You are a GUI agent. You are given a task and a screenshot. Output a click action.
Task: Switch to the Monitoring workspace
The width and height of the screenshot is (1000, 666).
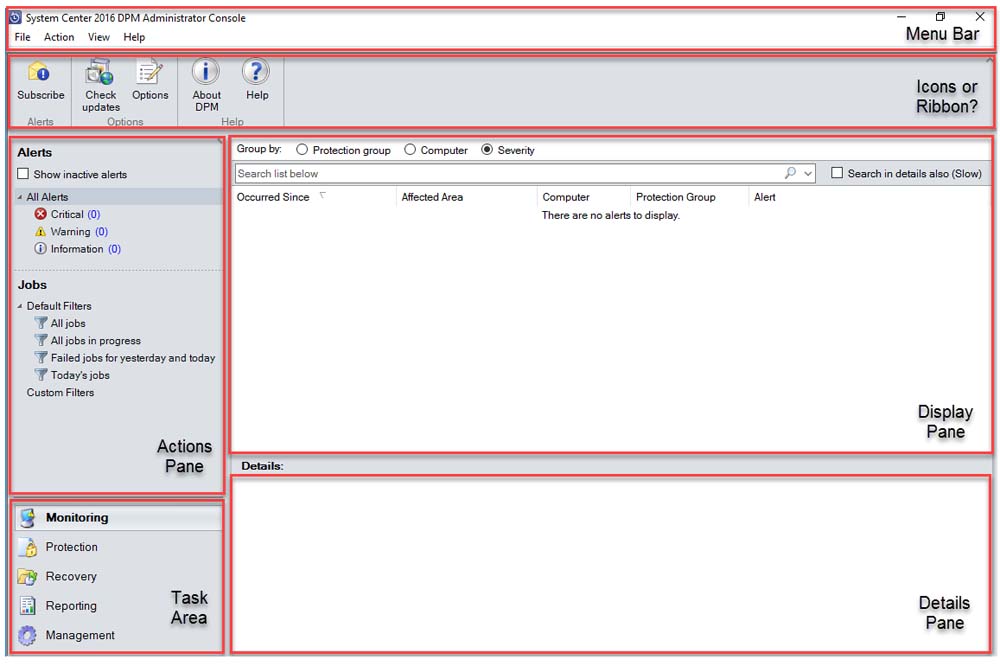119,517
